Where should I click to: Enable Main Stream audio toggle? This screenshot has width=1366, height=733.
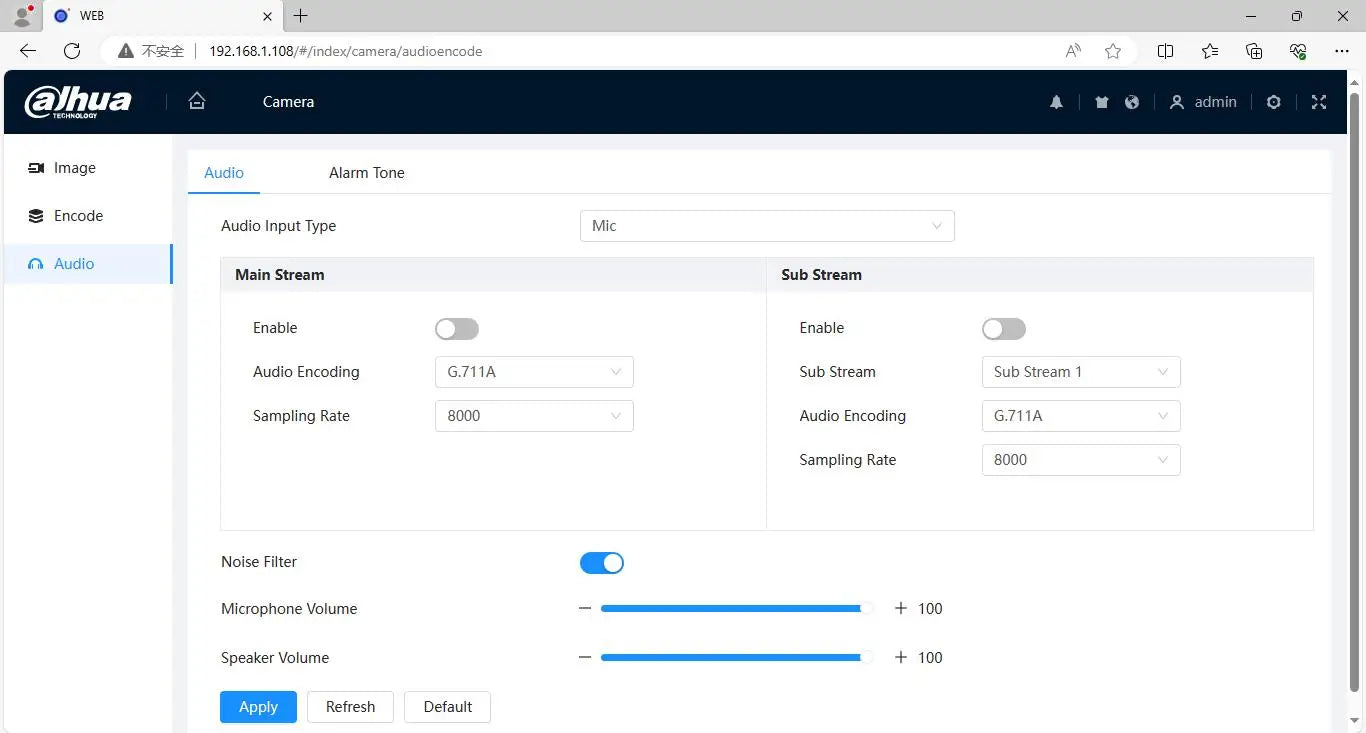pos(457,329)
